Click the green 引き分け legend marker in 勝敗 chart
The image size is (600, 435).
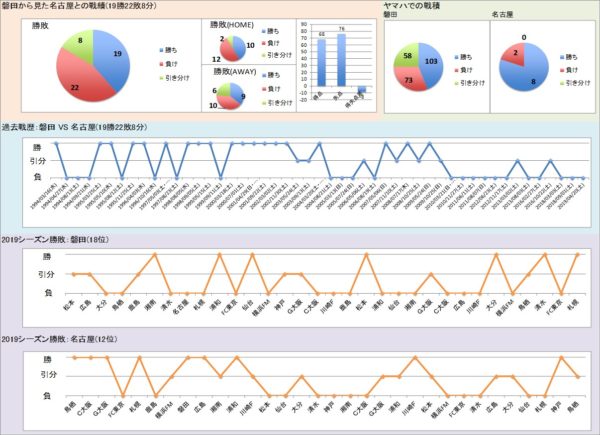162,76
